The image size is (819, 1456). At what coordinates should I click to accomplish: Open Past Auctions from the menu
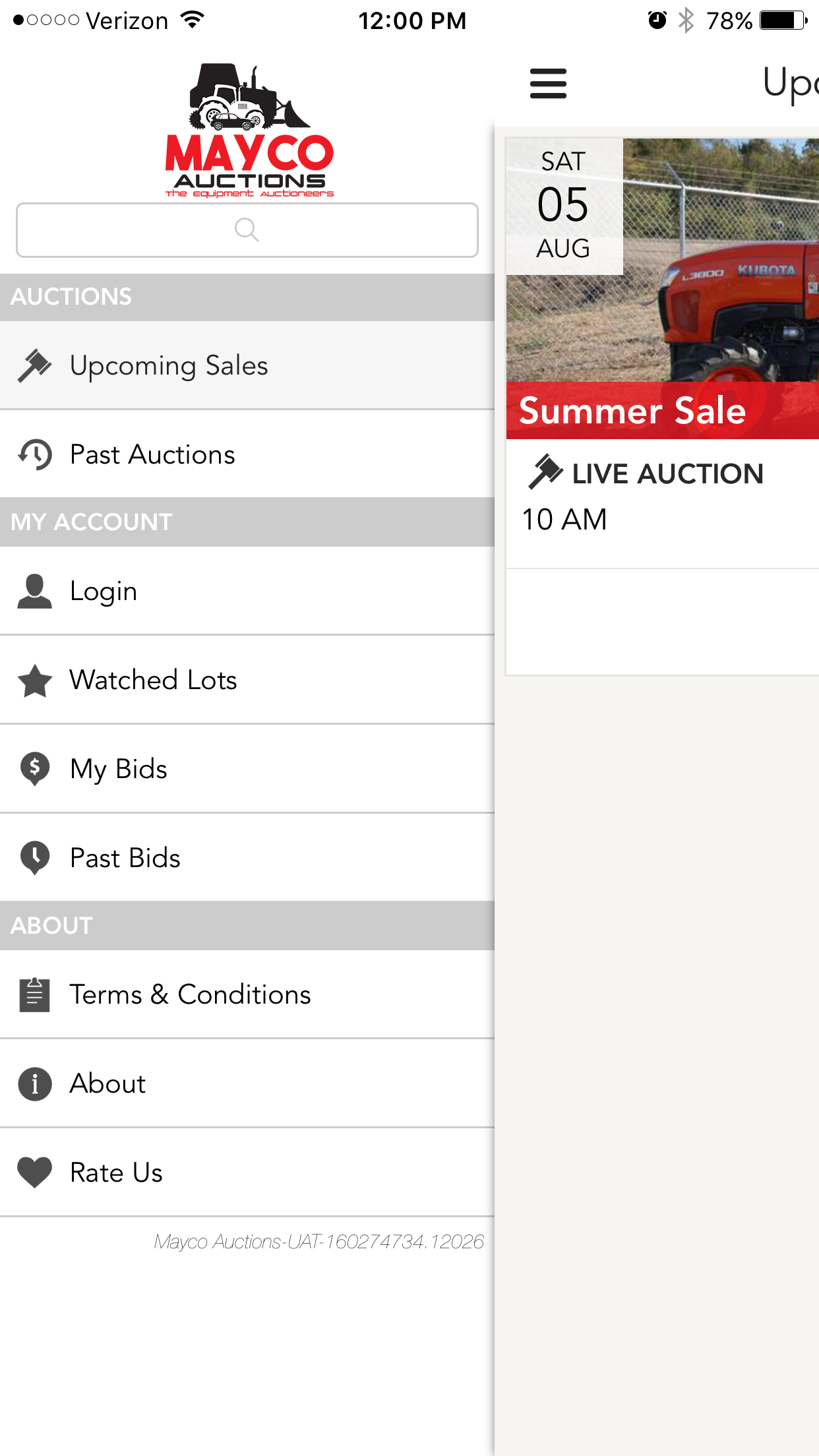coord(152,454)
